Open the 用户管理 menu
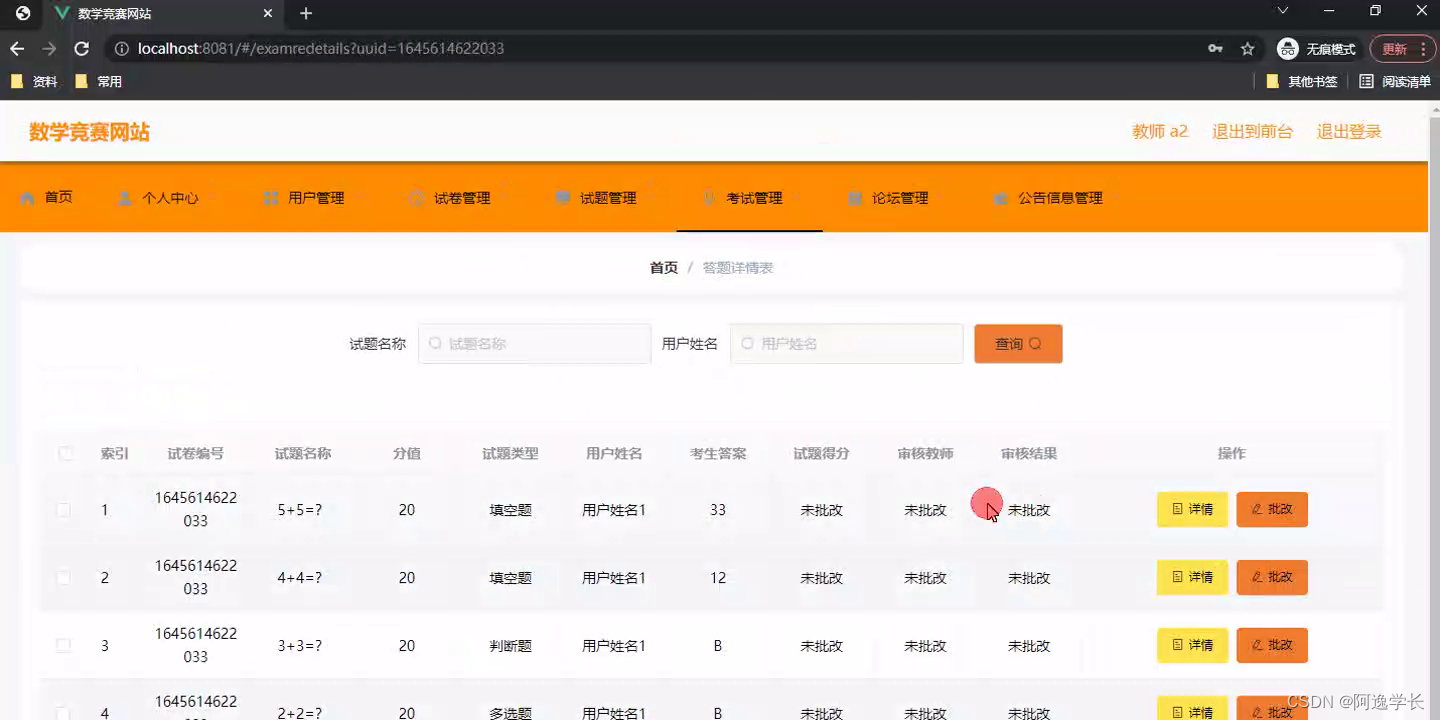The image size is (1440, 720). (304, 198)
